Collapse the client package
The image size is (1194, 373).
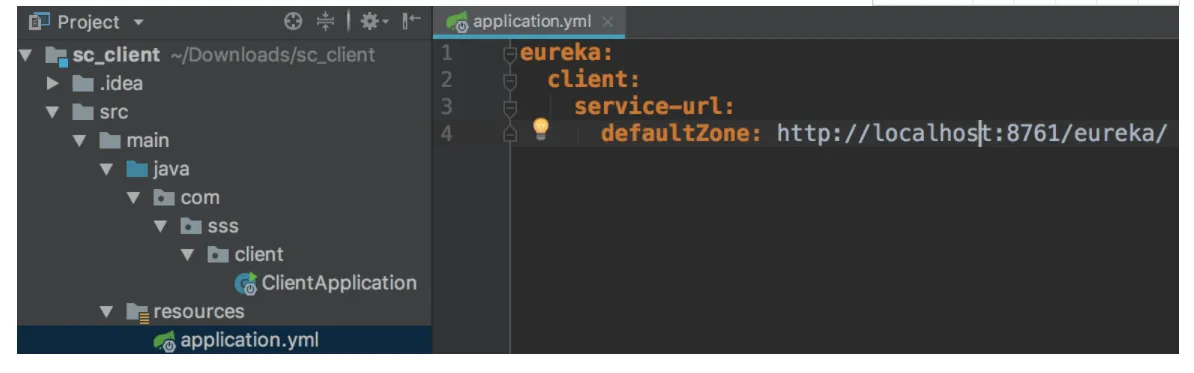(x=188, y=254)
